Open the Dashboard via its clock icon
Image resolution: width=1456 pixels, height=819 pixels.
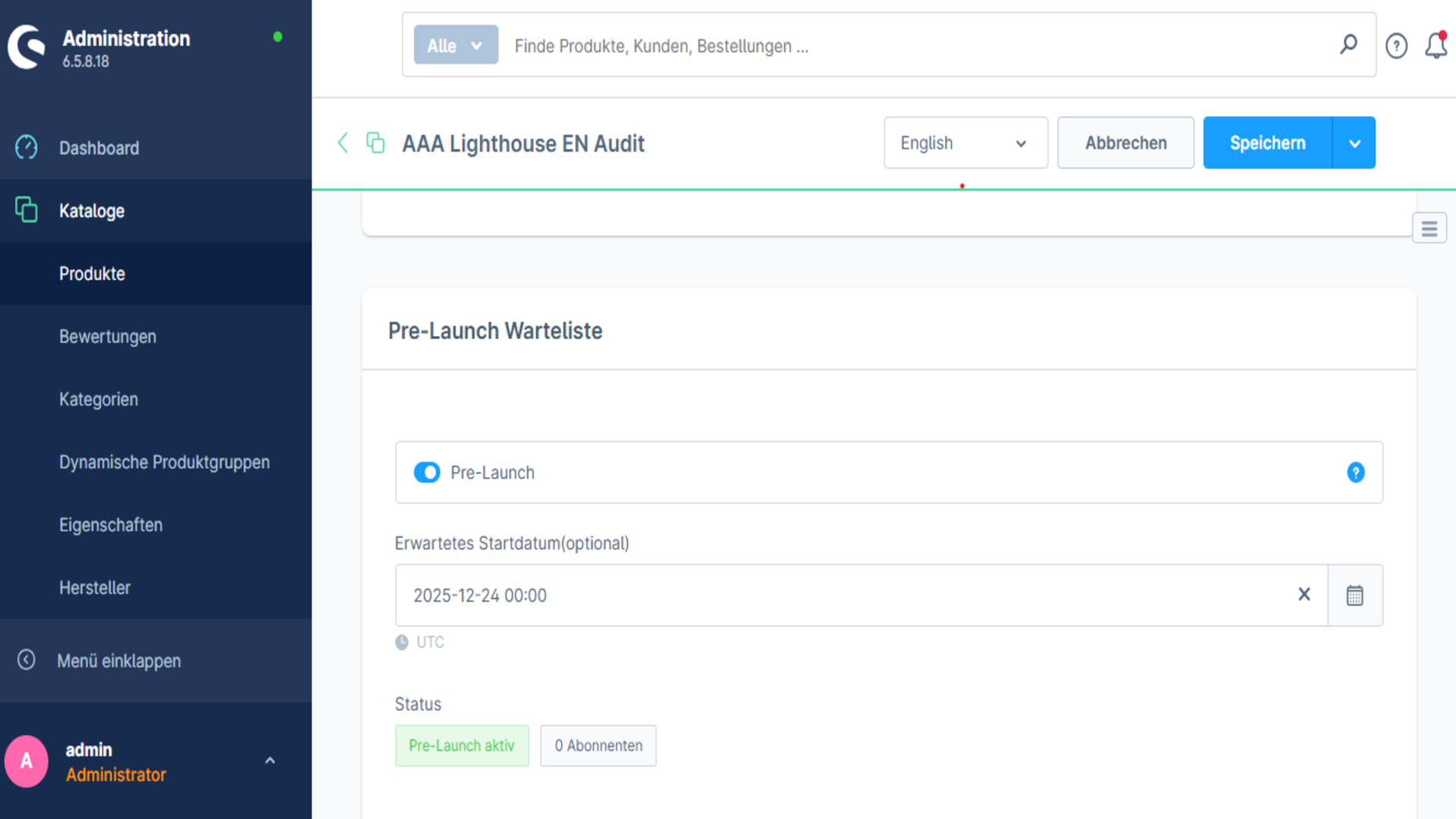27,148
